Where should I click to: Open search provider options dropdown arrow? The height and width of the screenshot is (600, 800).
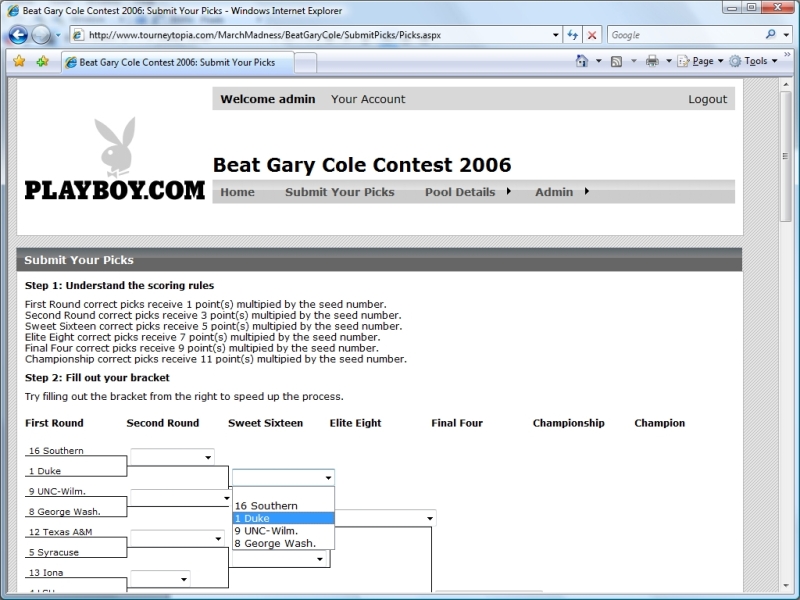(x=786, y=35)
